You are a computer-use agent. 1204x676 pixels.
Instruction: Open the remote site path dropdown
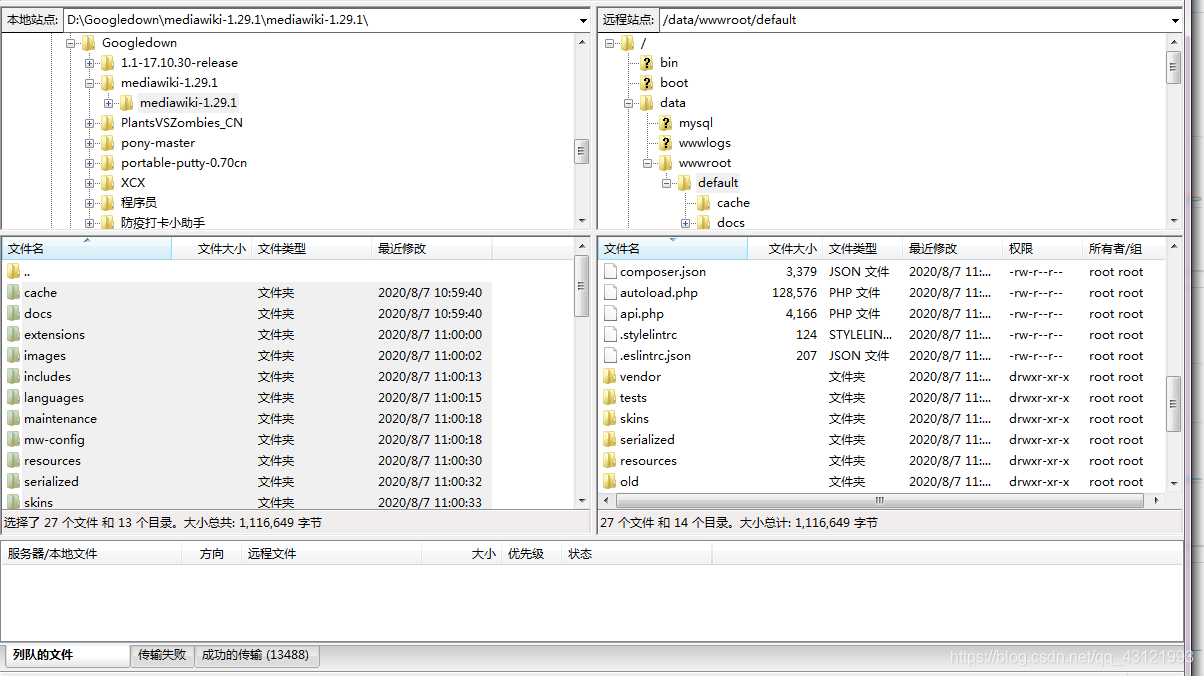(x=1175, y=20)
